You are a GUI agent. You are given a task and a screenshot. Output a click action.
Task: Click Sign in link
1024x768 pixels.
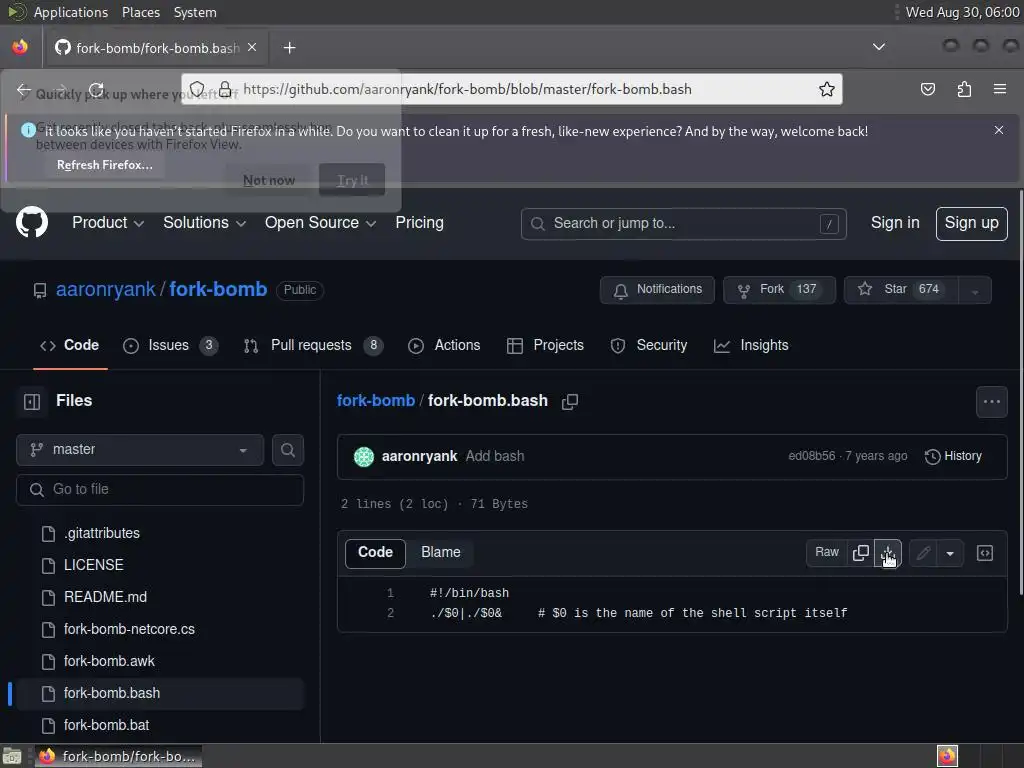(x=895, y=223)
